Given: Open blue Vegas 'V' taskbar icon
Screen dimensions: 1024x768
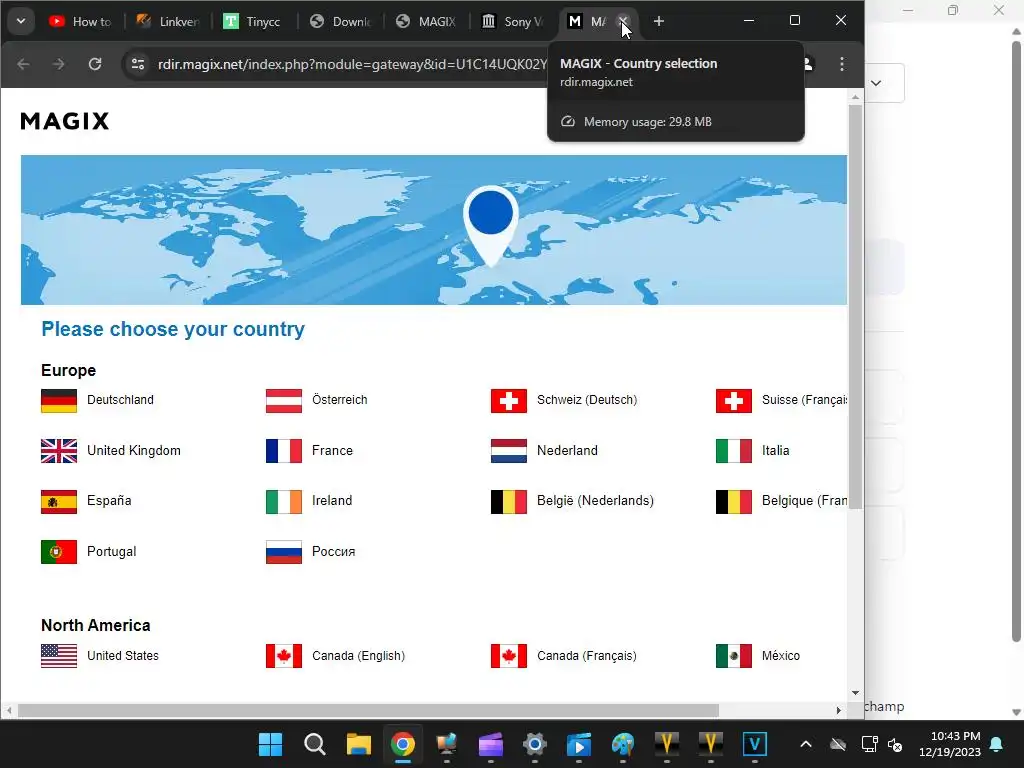Looking at the screenshot, I should (x=754, y=744).
